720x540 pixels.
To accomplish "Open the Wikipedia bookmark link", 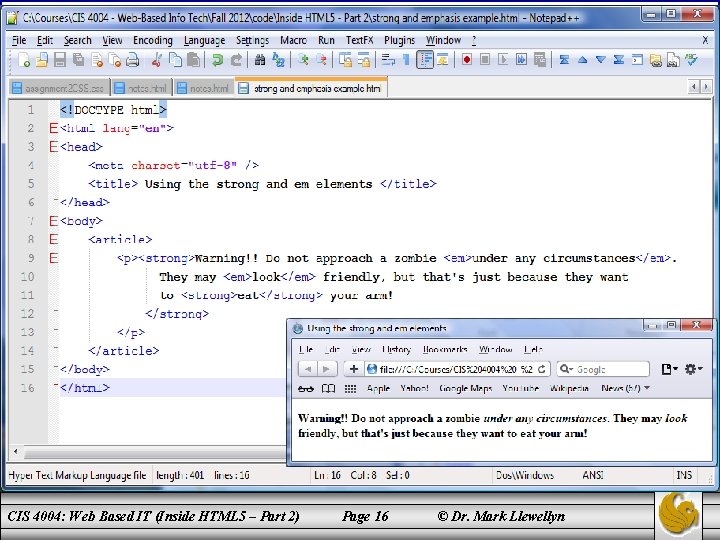I will click(x=569, y=388).
